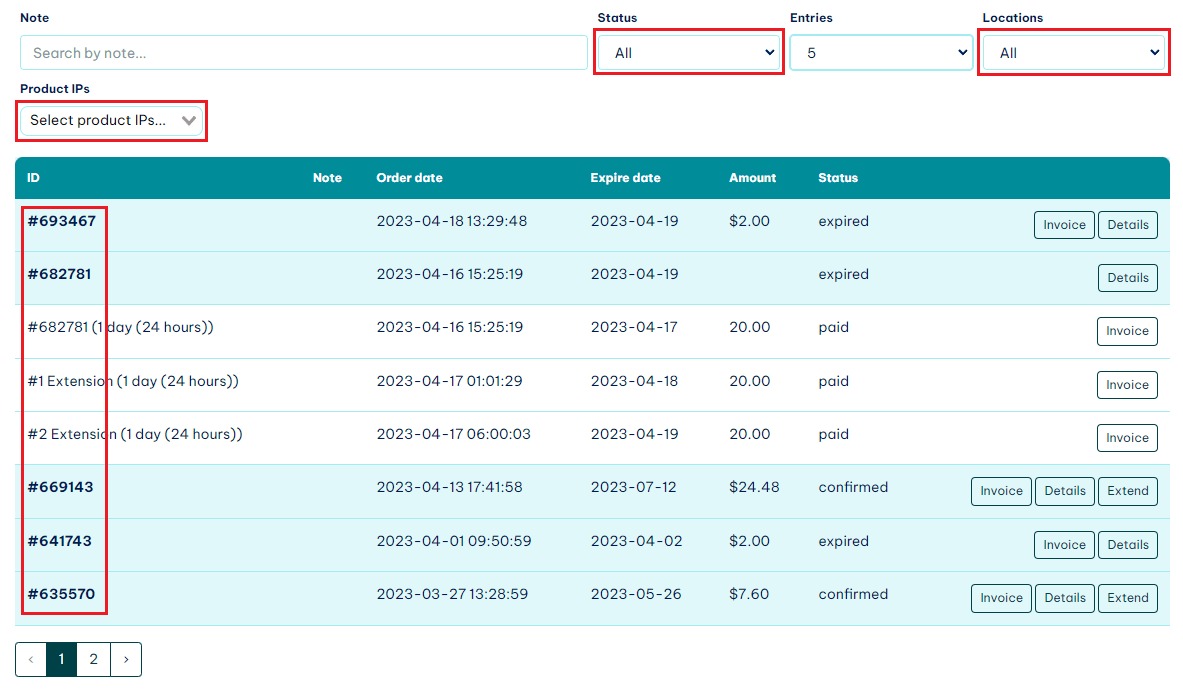
Task: Click the previous page arrow
Action: click(x=31, y=659)
